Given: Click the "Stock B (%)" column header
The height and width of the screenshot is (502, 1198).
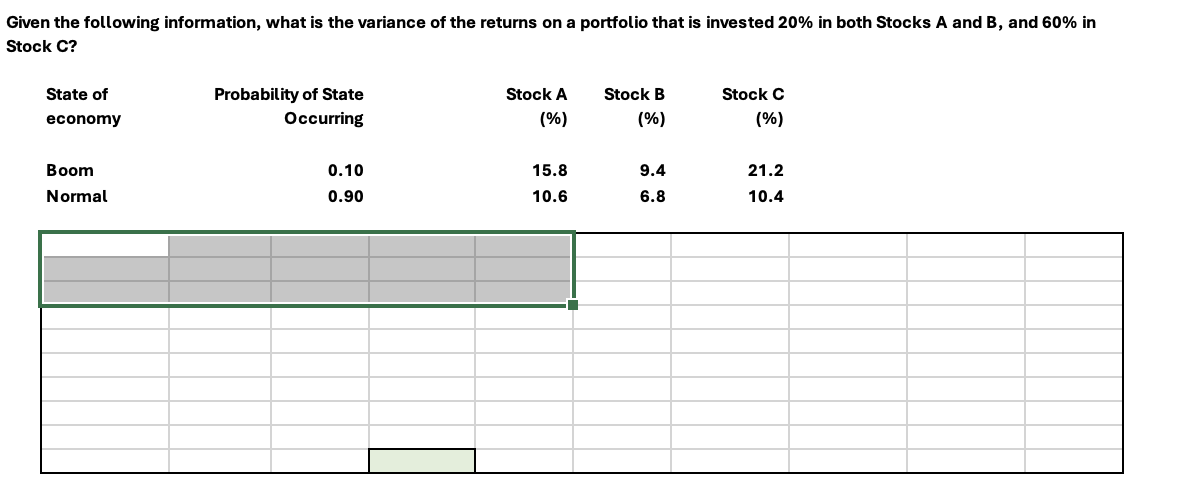Looking at the screenshot, I should pyautogui.click(x=635, y=106).
